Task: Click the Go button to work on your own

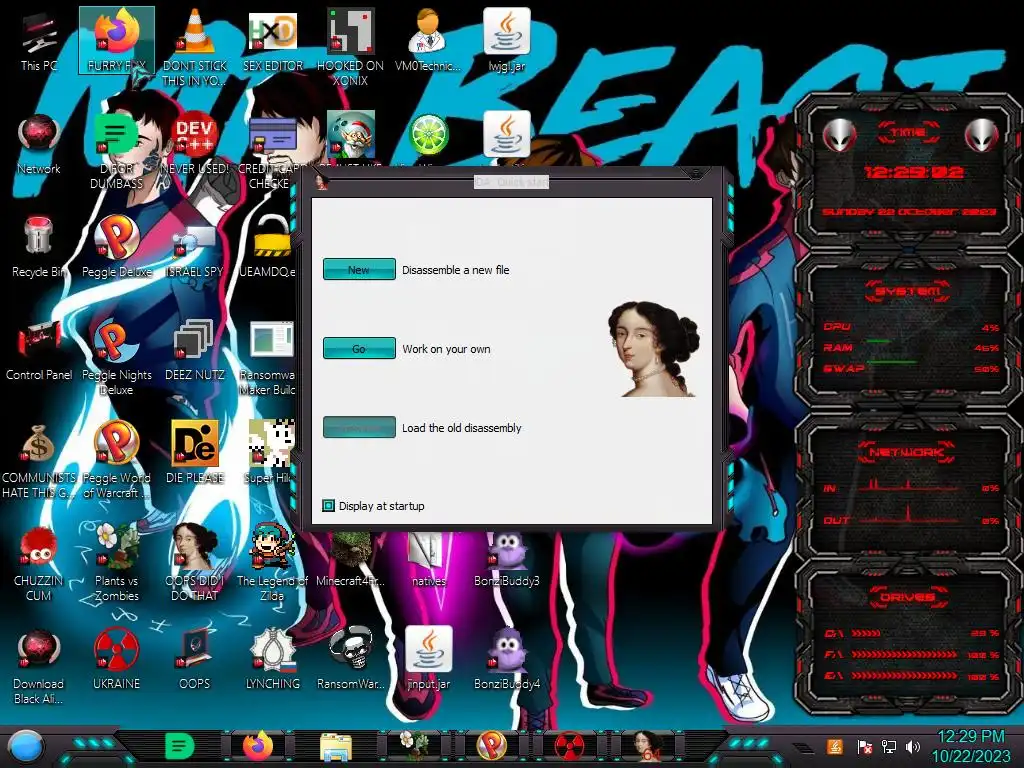Action: pyautogui.click(x=359, y=348)
